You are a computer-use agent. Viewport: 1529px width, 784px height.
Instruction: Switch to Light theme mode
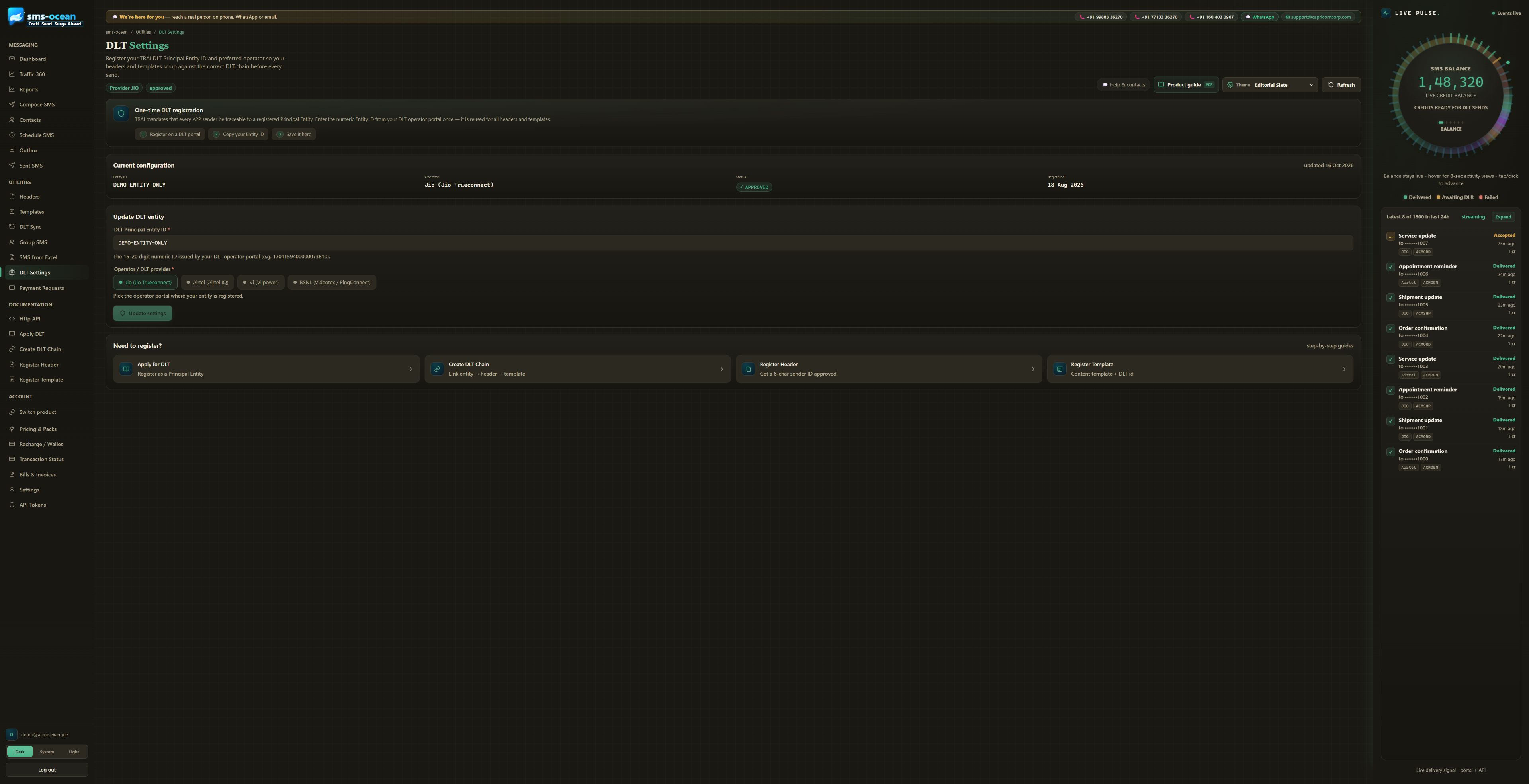click(x=74, y=751)
